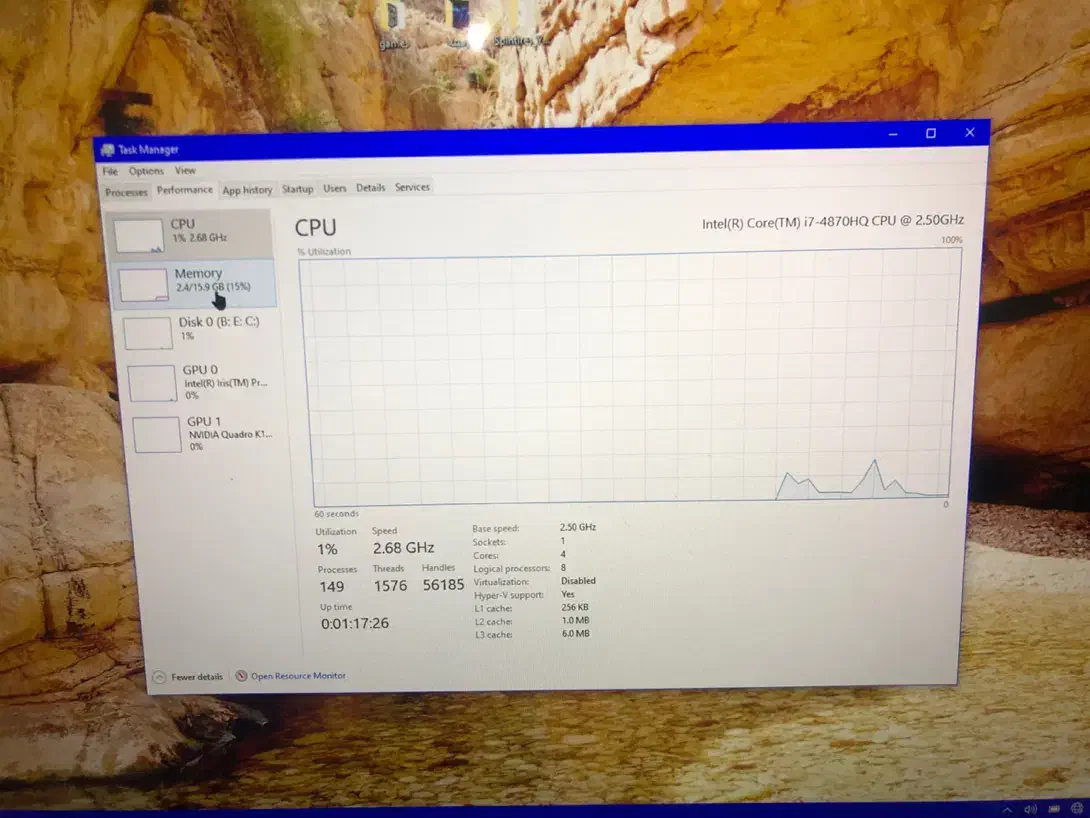1090x818 pixels.
Task: Click the handles count 56185
Action: 443,585
